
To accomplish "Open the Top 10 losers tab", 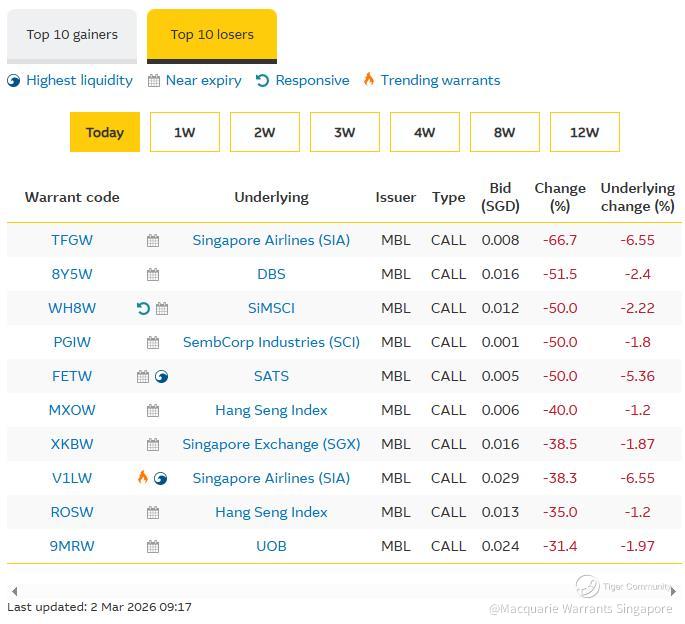I will click(x=212, y=34).
